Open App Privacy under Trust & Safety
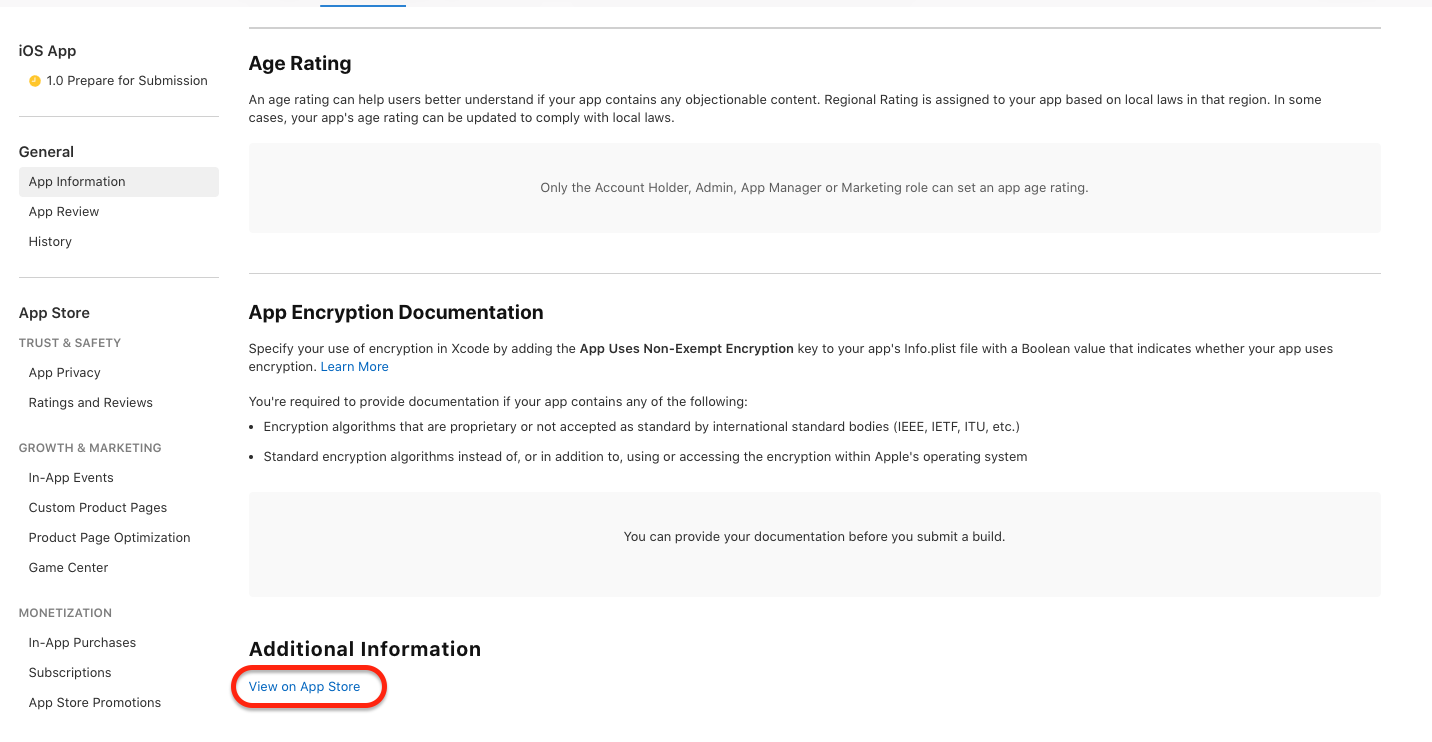Screen dimensions: 1432x742 point(64,372)
